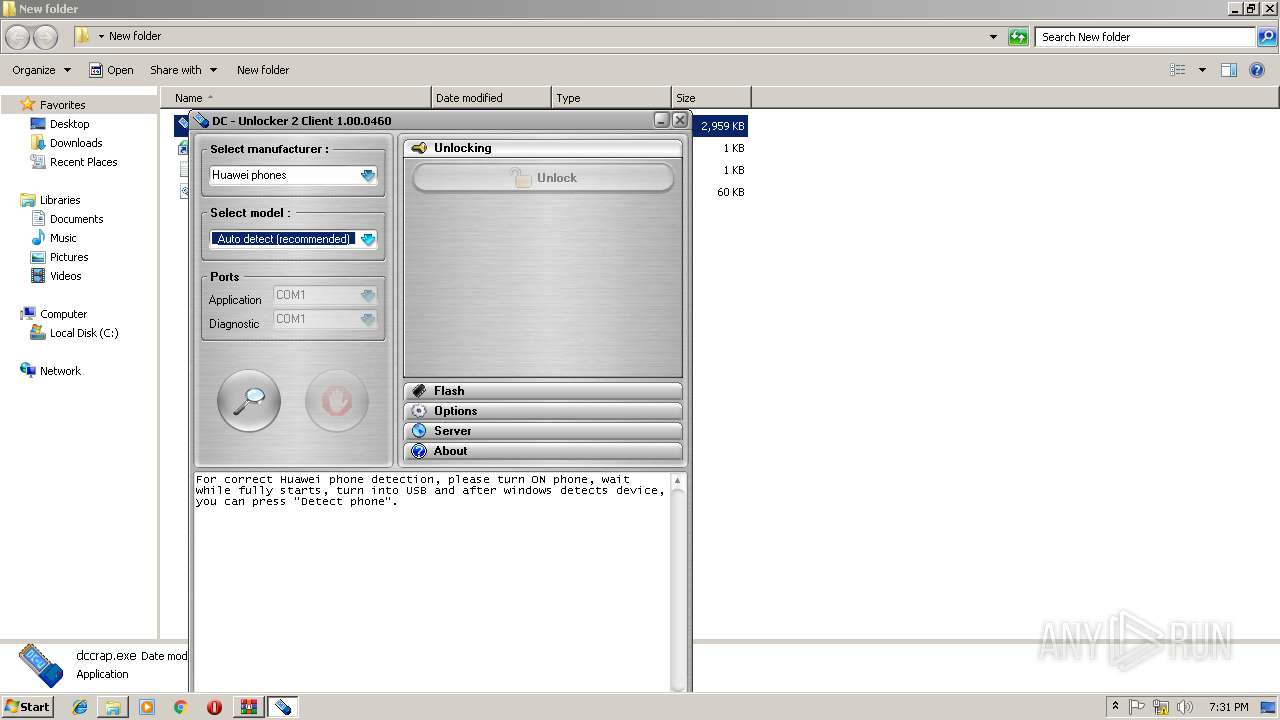Open the Organize menu
The width and height of the screenshot is (1280, 720).
(x=41, y=70)
